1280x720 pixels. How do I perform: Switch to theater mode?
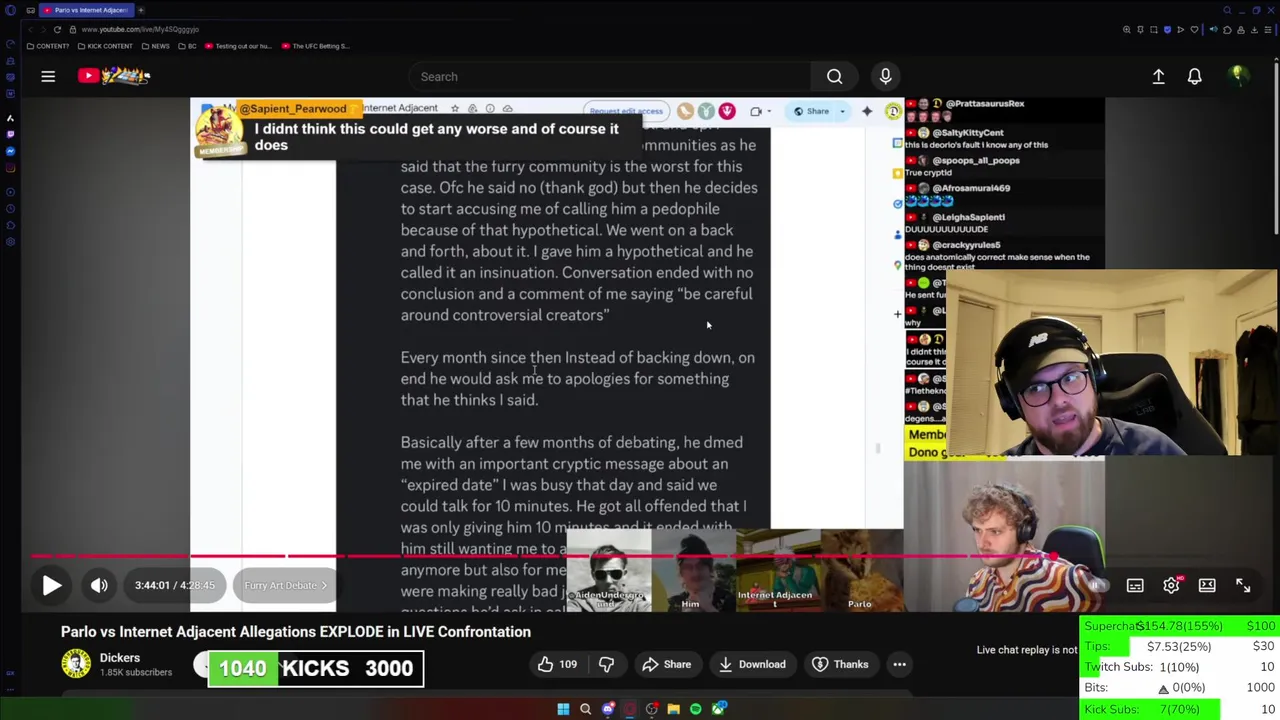click(1207, 586)
